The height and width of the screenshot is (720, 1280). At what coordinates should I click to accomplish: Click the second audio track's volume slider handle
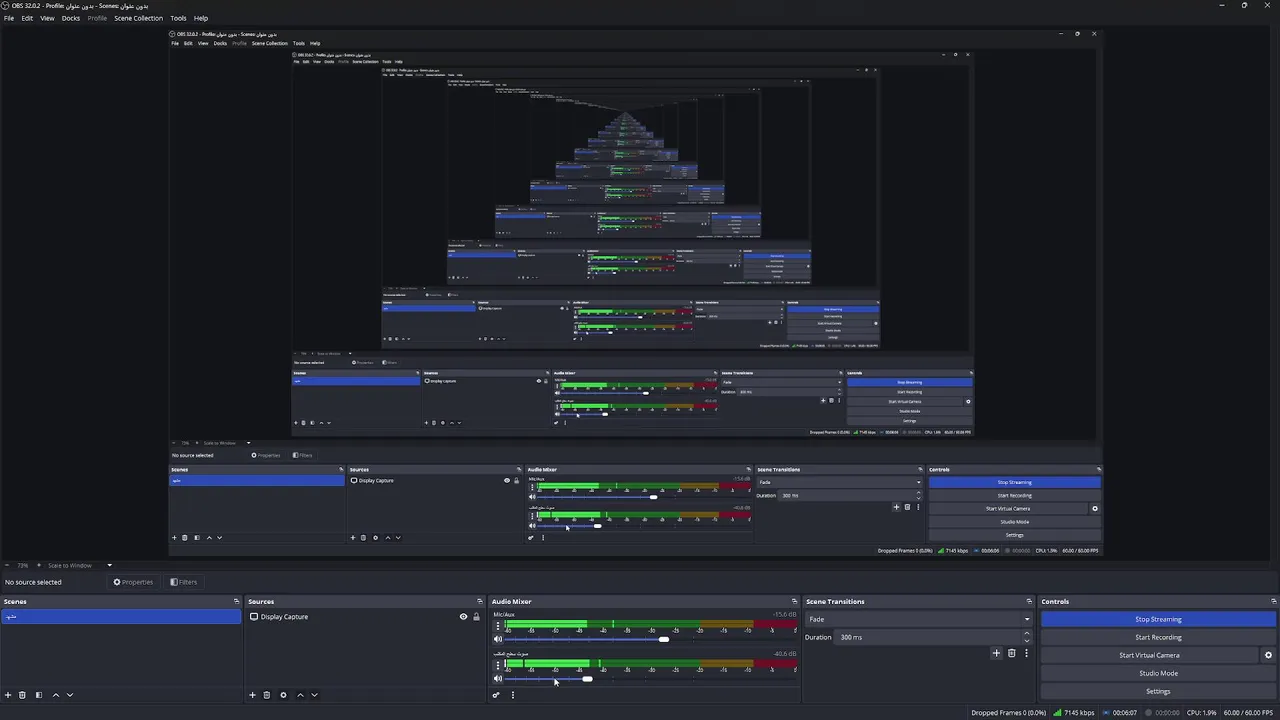587,679
